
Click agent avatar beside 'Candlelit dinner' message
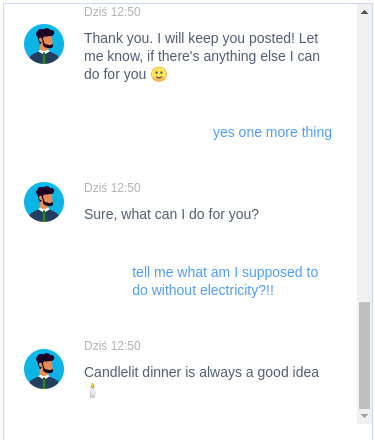pos(44,369)
